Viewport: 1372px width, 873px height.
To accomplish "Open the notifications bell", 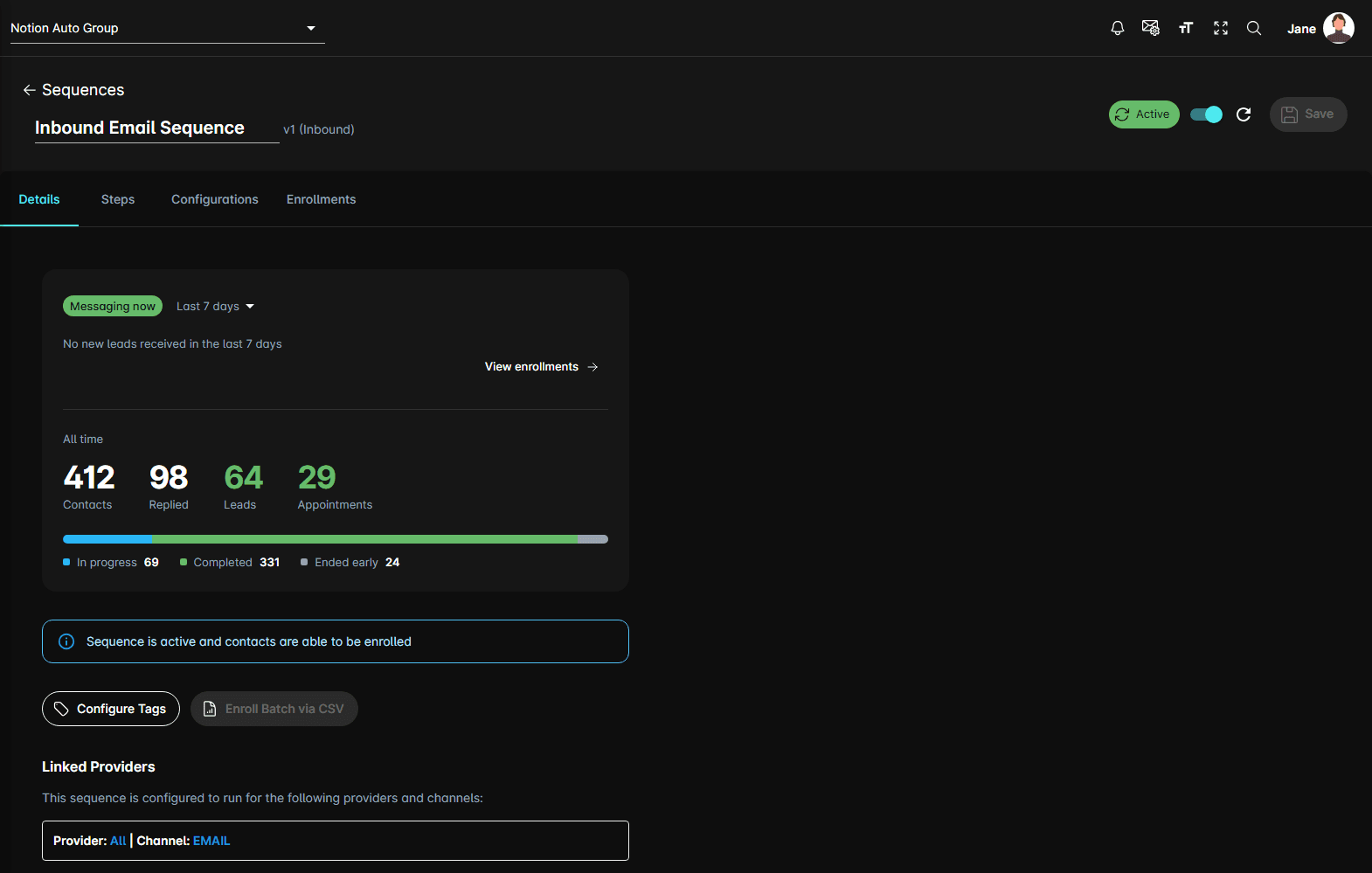I will (1117, 28).
